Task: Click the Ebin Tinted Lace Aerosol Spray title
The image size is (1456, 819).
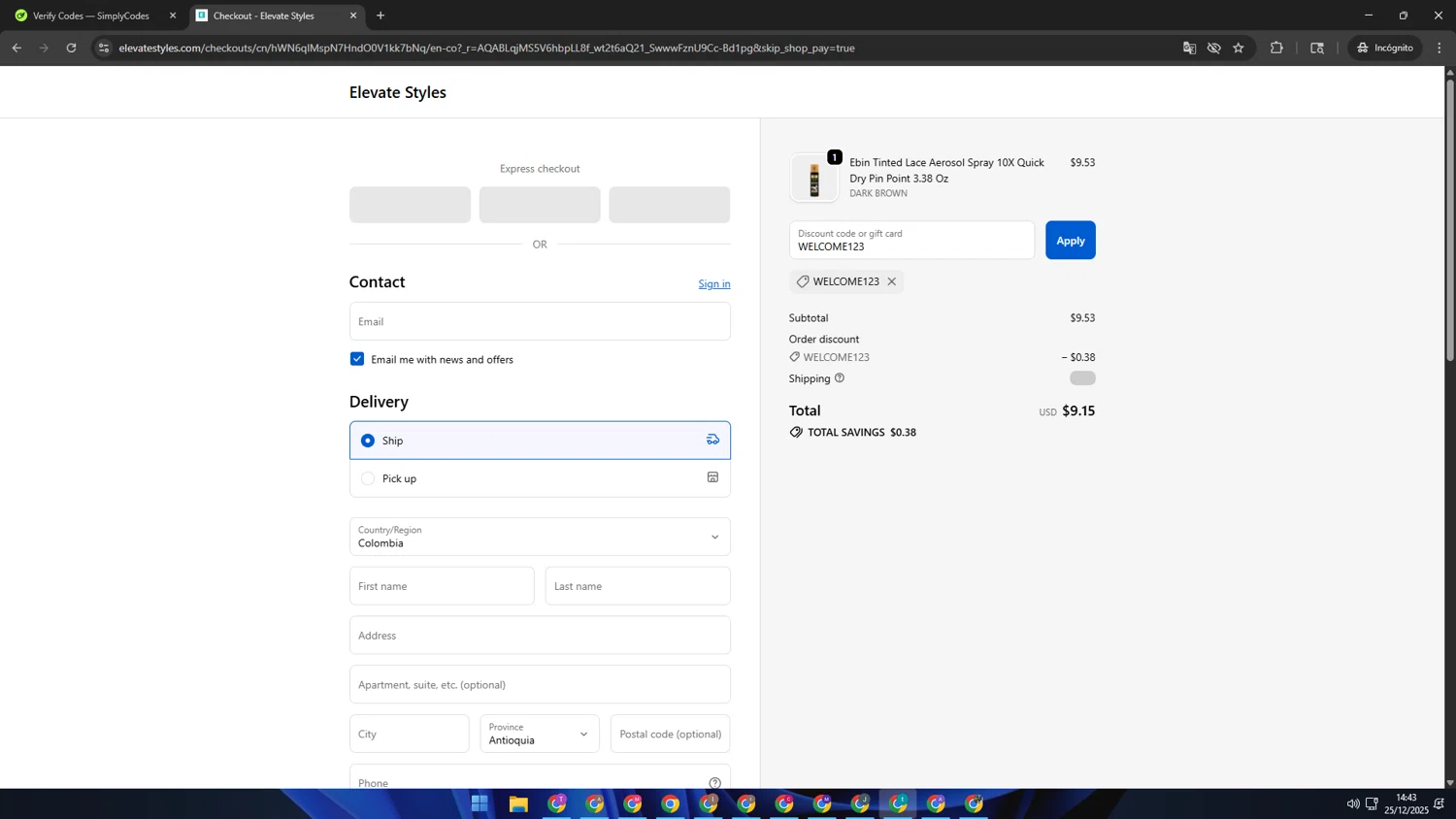Action: pyautogui.click(x=947, y=170)
